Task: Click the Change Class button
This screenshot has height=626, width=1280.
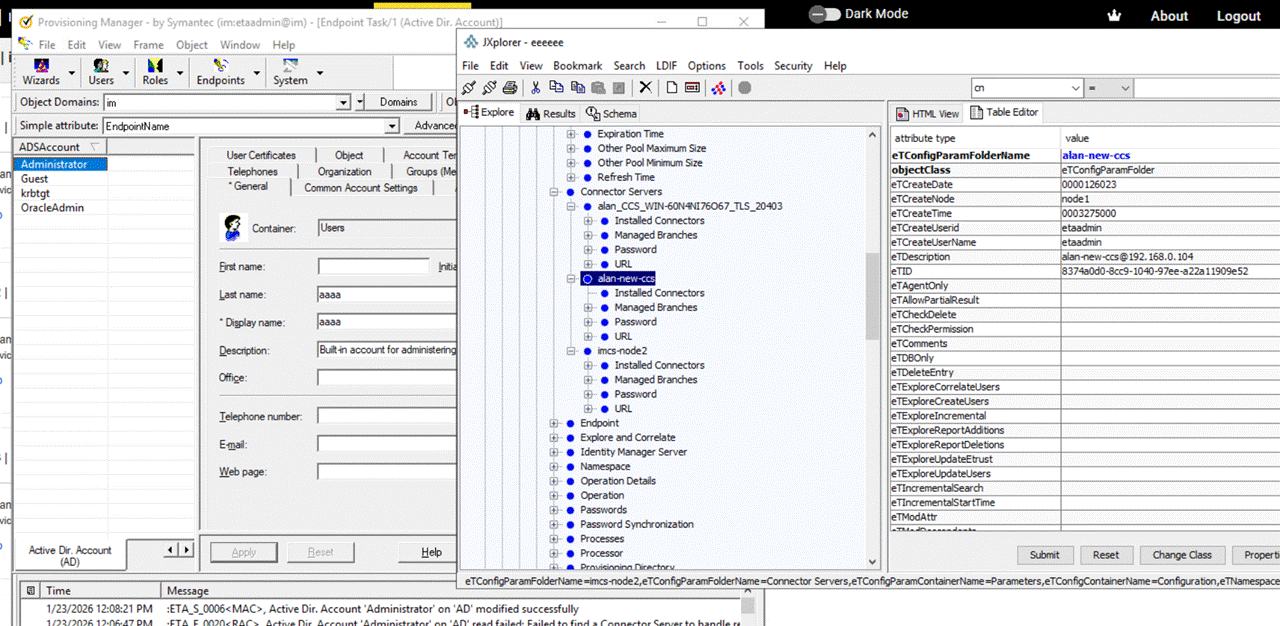Action: point(1182,555)
